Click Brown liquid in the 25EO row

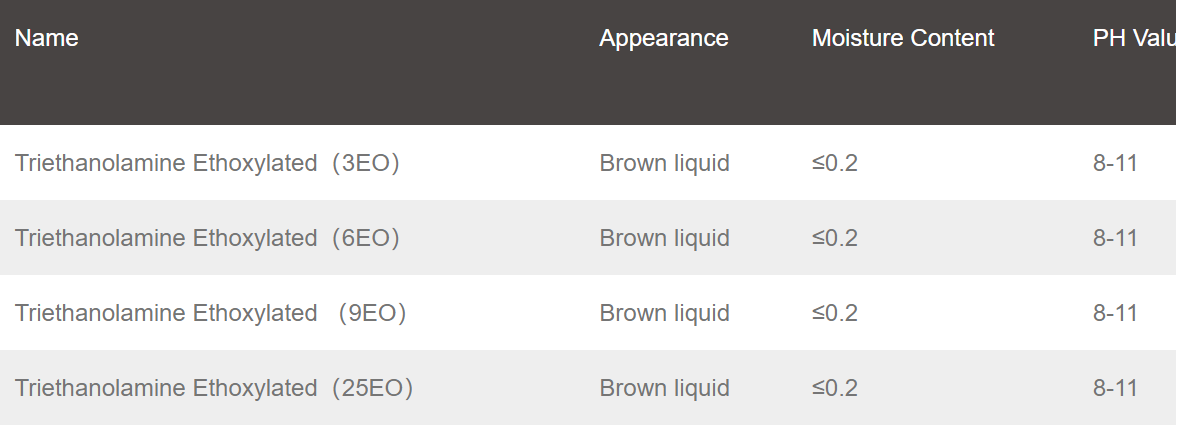pos(664,388)
